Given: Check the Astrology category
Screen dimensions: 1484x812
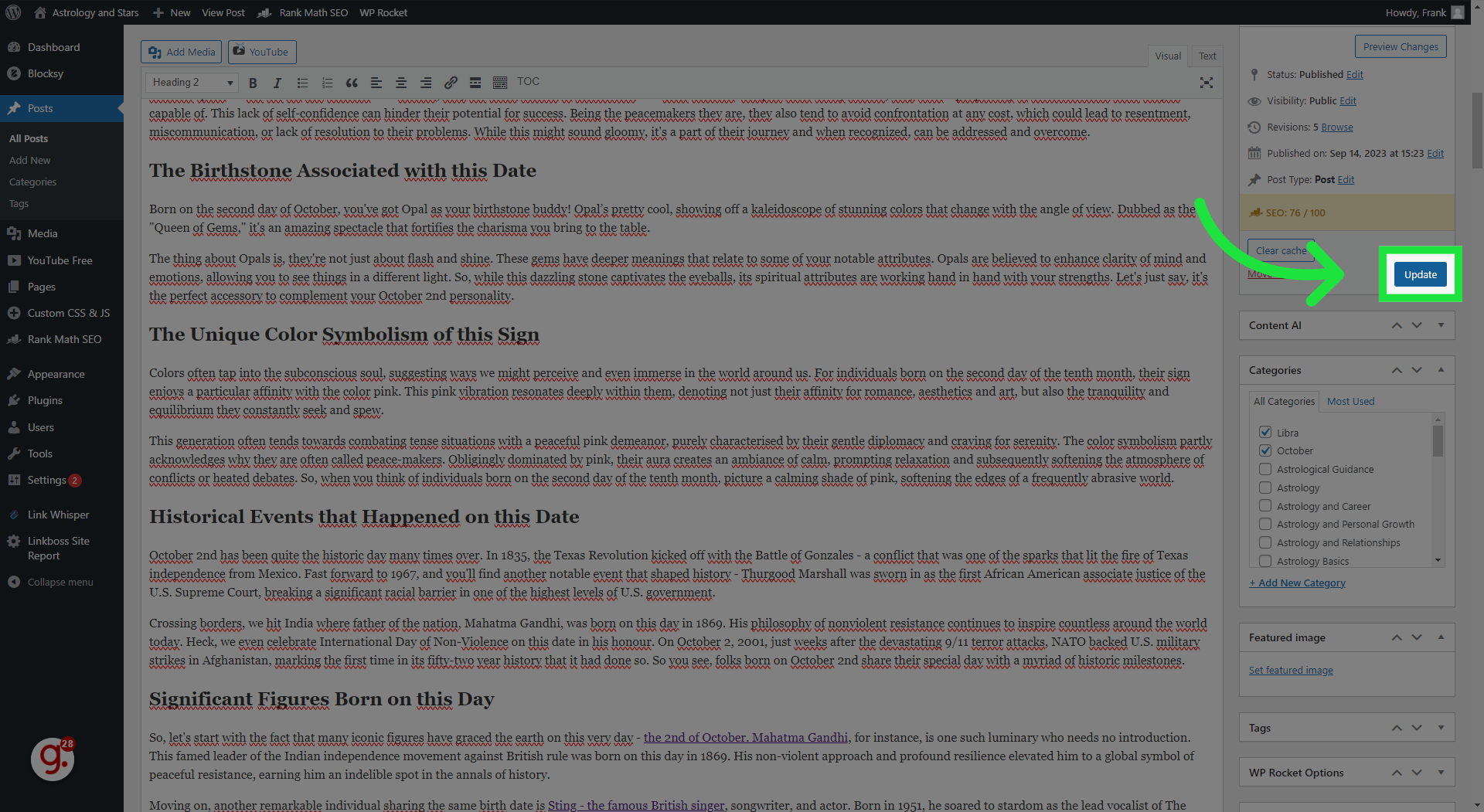Looking at the screenshot, I should (1265, 488).
